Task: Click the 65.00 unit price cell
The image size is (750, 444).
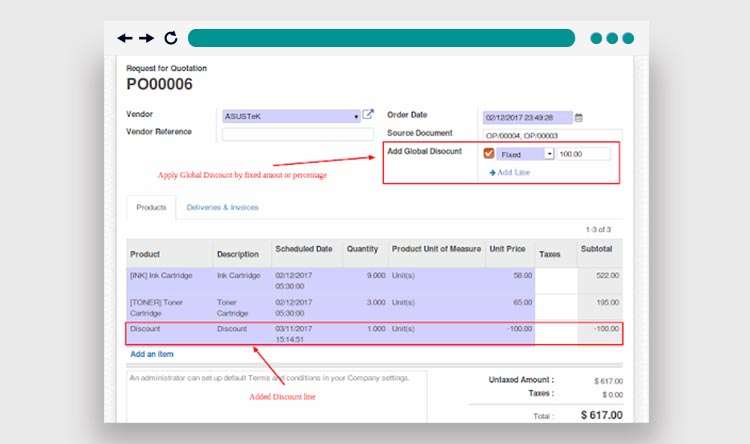Action: [x=510, y=308]
